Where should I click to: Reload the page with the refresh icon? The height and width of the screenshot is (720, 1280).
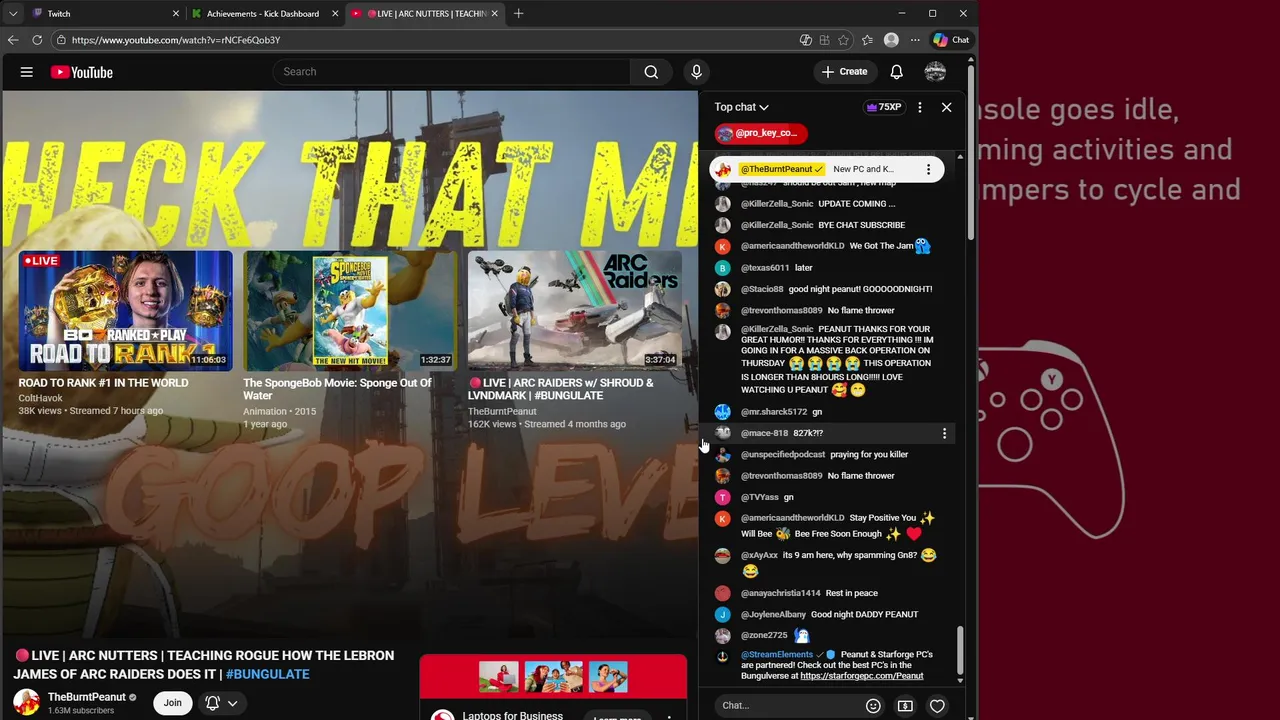coord(37,40)
